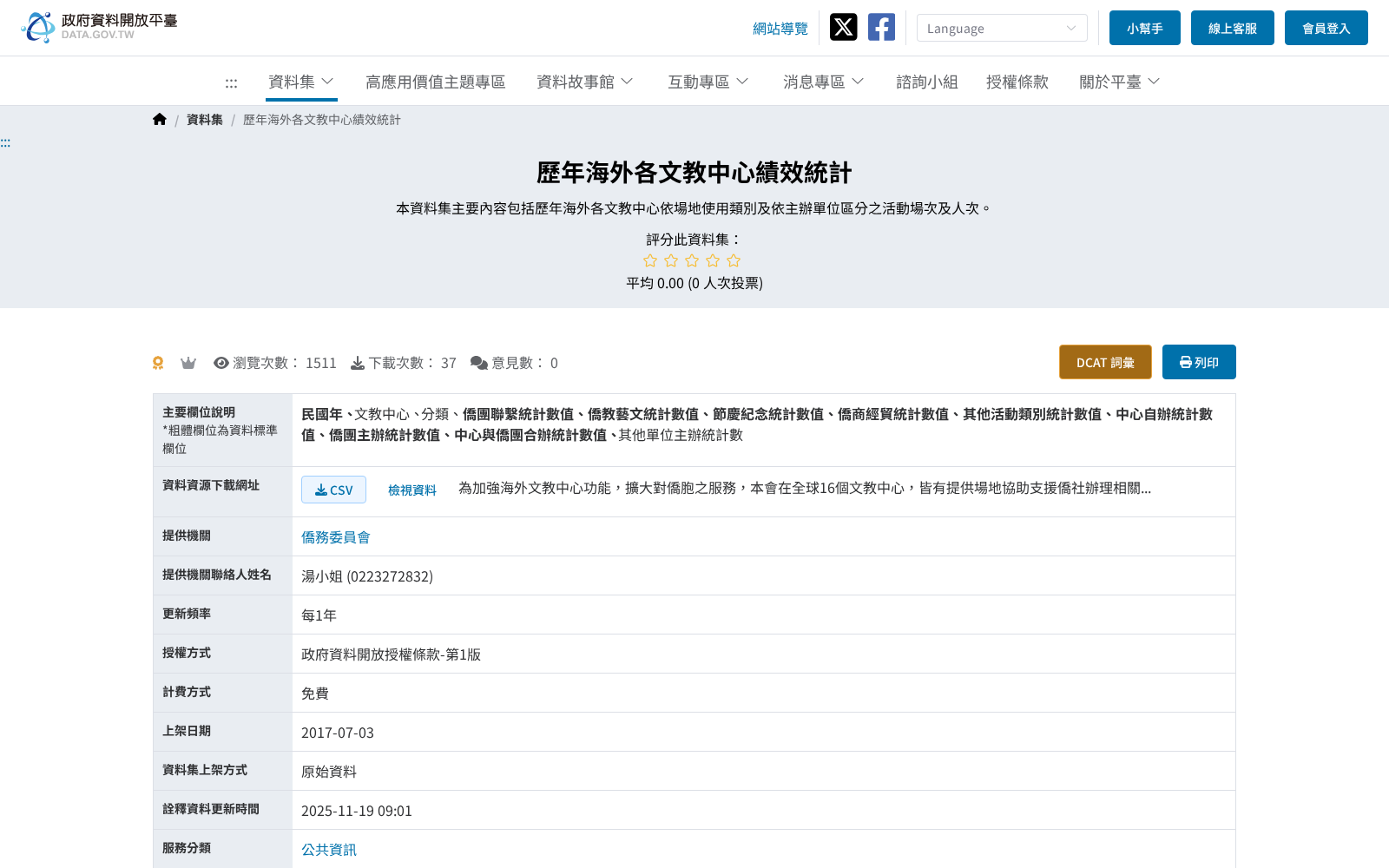1389x868 pixels.
Task: Rate dataset with third star
Action: (x=692, y=260)
